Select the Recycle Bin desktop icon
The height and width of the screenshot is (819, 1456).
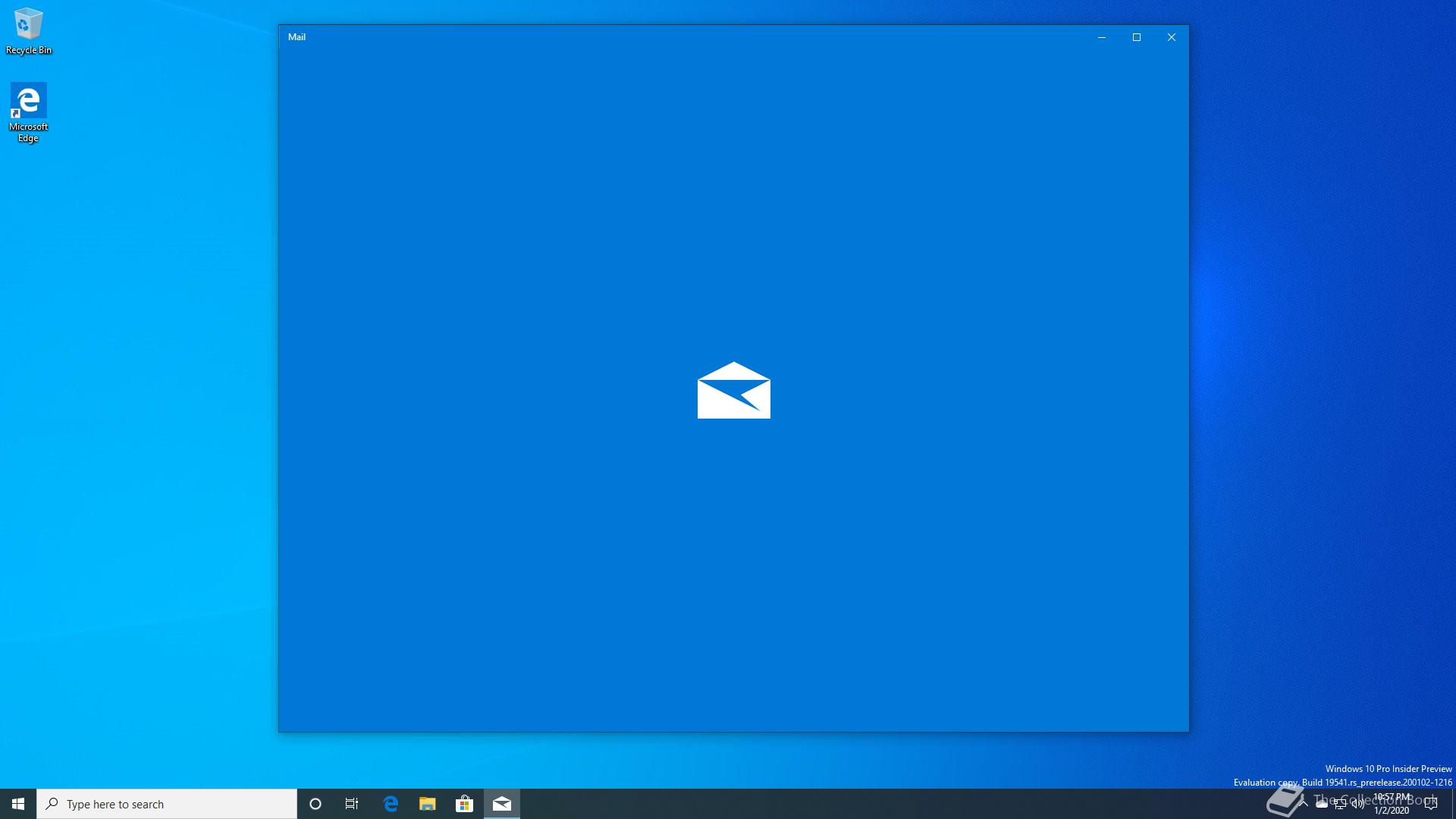click(29, 30)
